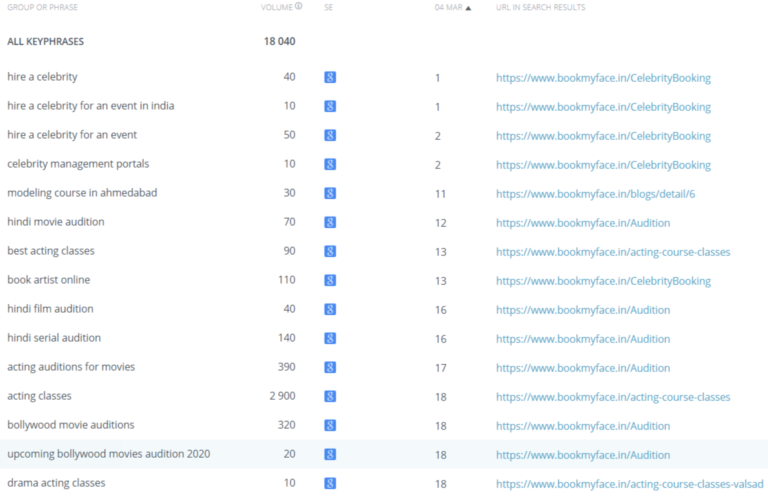768x497 pixels.
Task: Click Google icon in 'drama acting classes' row
Action: (x=330, y=483)
